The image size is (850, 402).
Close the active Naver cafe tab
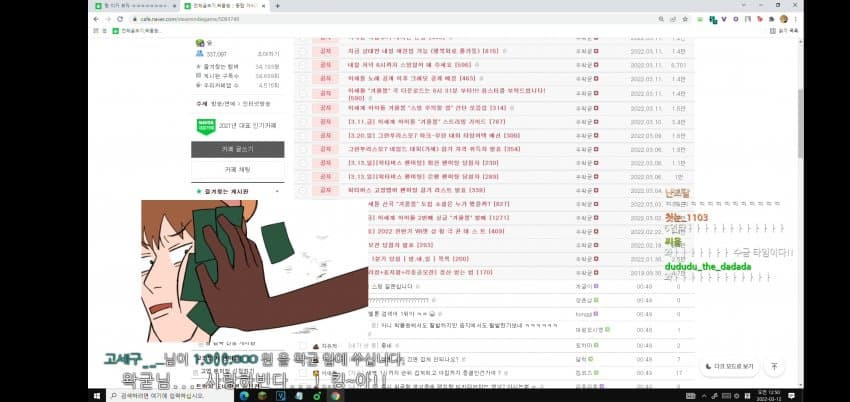263,6
